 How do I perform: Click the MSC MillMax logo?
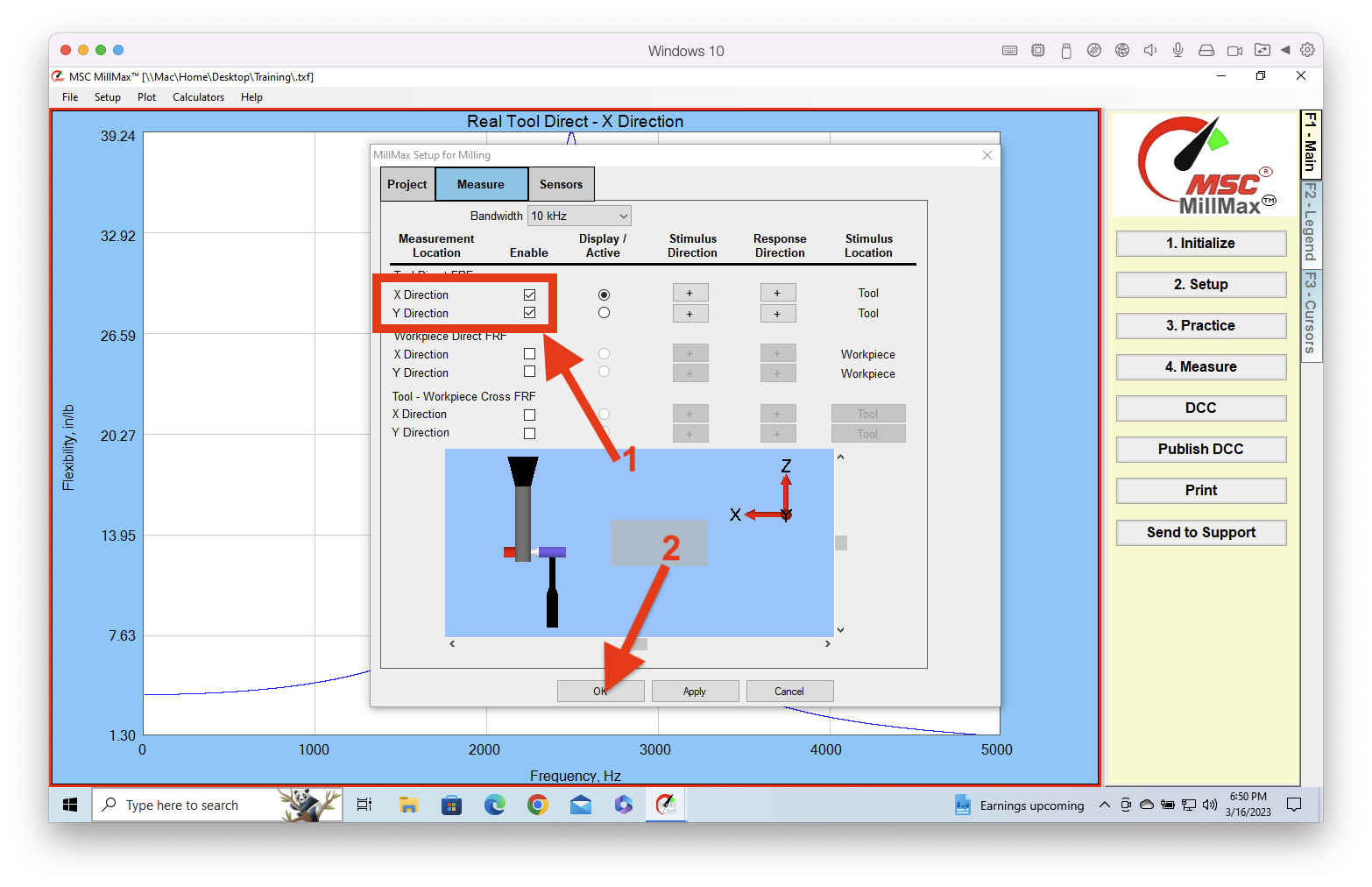coord(1205,166)
